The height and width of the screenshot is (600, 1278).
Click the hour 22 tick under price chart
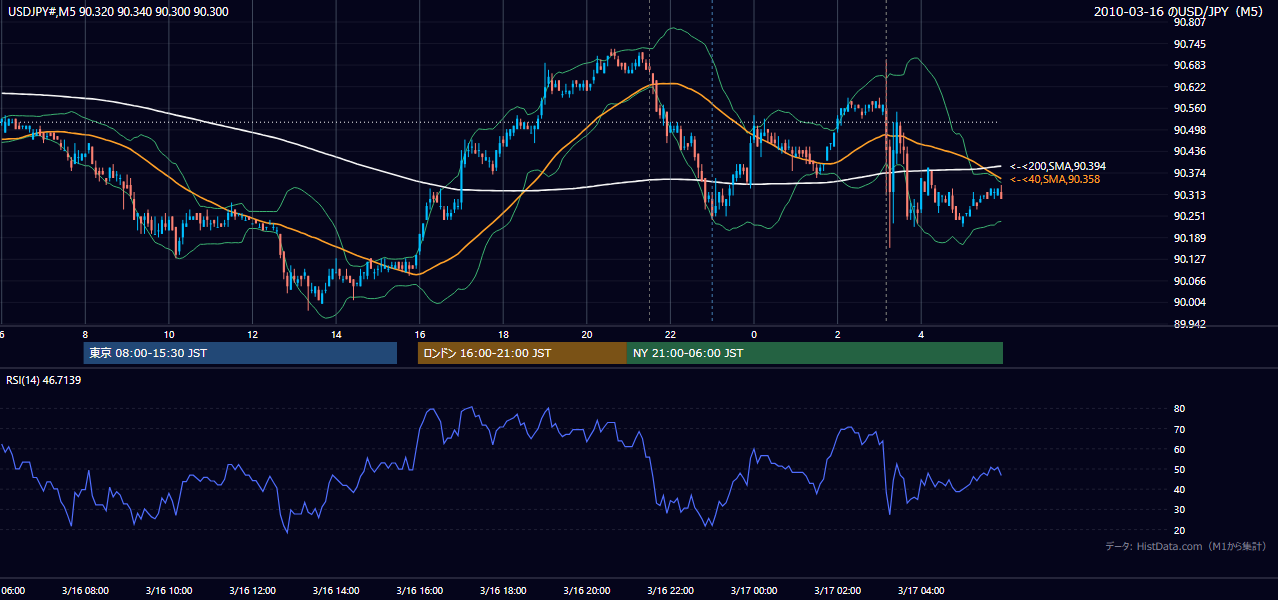click(671, 335)
